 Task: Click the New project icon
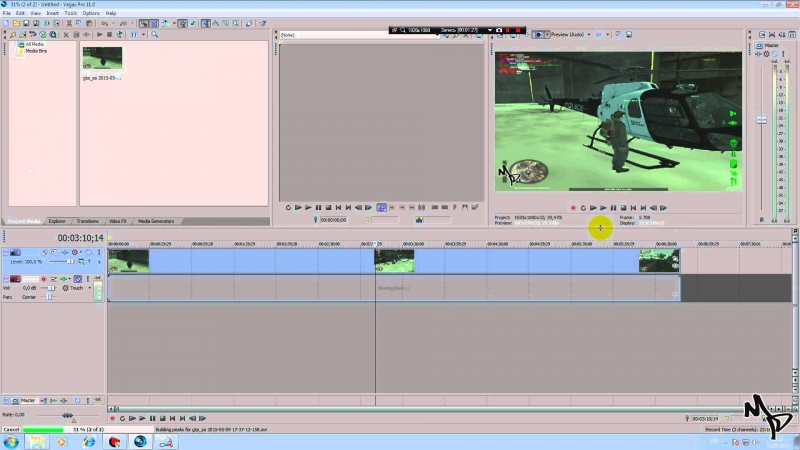[6, 23]
